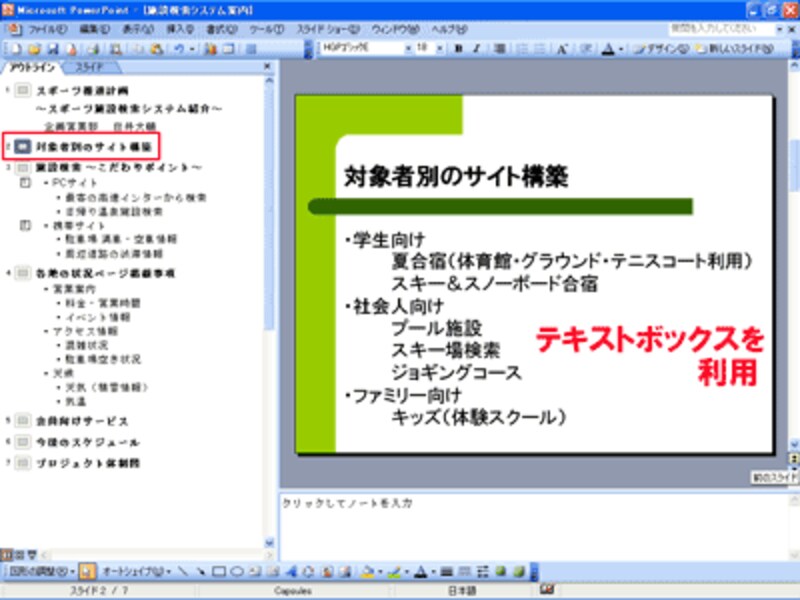Viewport: 800px width, 600px height.
Task: Click the red テキストボックスを利用 text box
Action: [x=650, y=356]
